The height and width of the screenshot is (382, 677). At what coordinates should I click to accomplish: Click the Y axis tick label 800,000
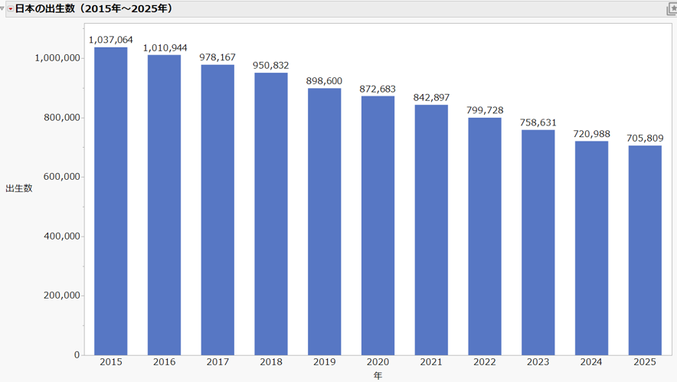(x=62, y=117)
